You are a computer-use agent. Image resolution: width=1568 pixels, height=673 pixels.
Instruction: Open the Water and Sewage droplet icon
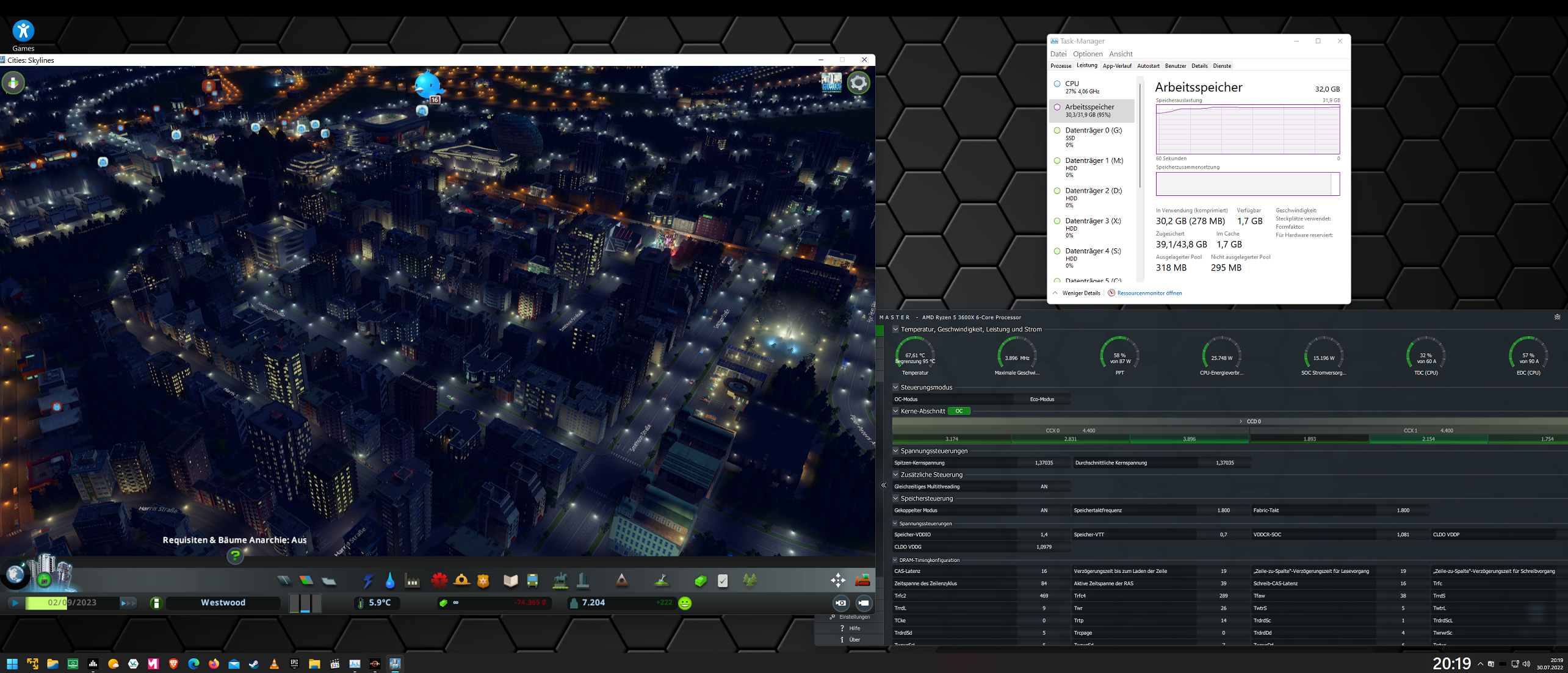(x=390, y=581)
